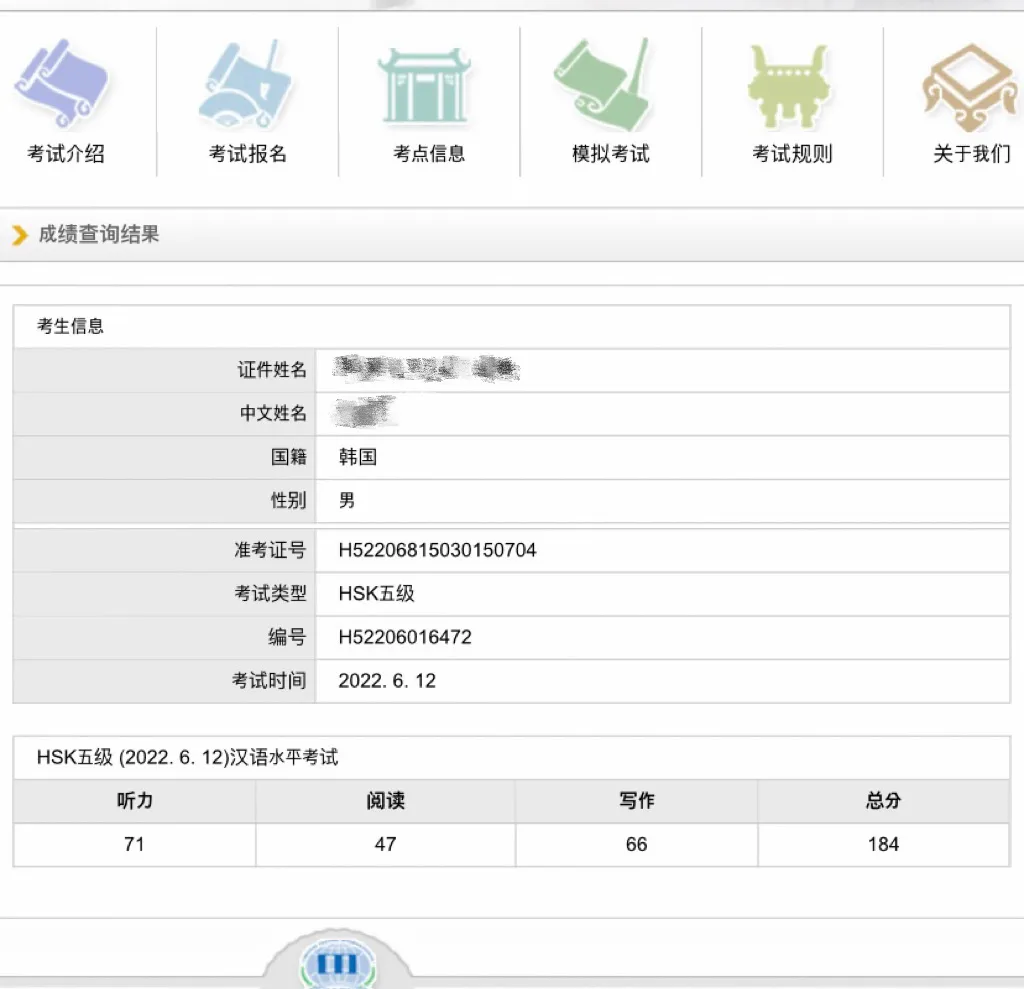
Task: Open the 考点信息 teal gate icon
Action: (425, 86)
